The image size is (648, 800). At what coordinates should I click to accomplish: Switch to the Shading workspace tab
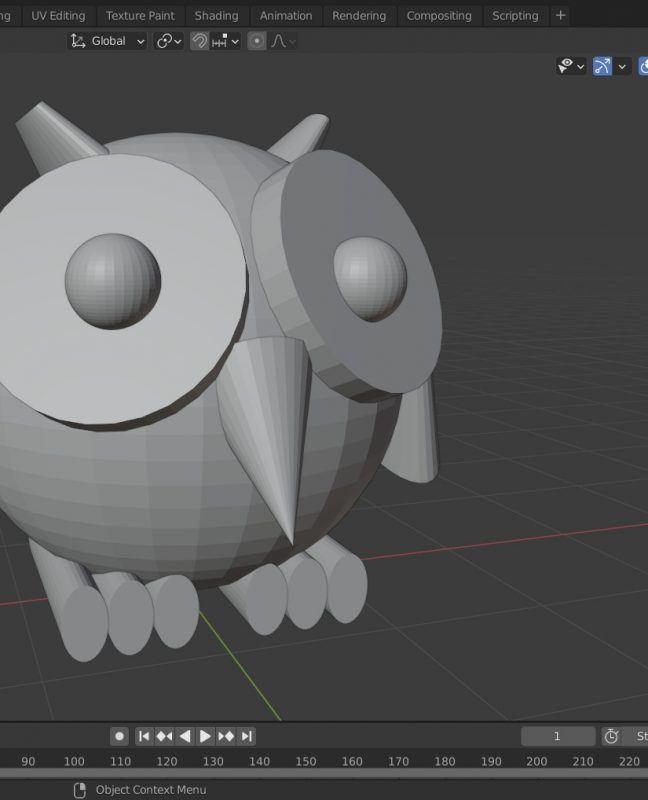point(216,15)
